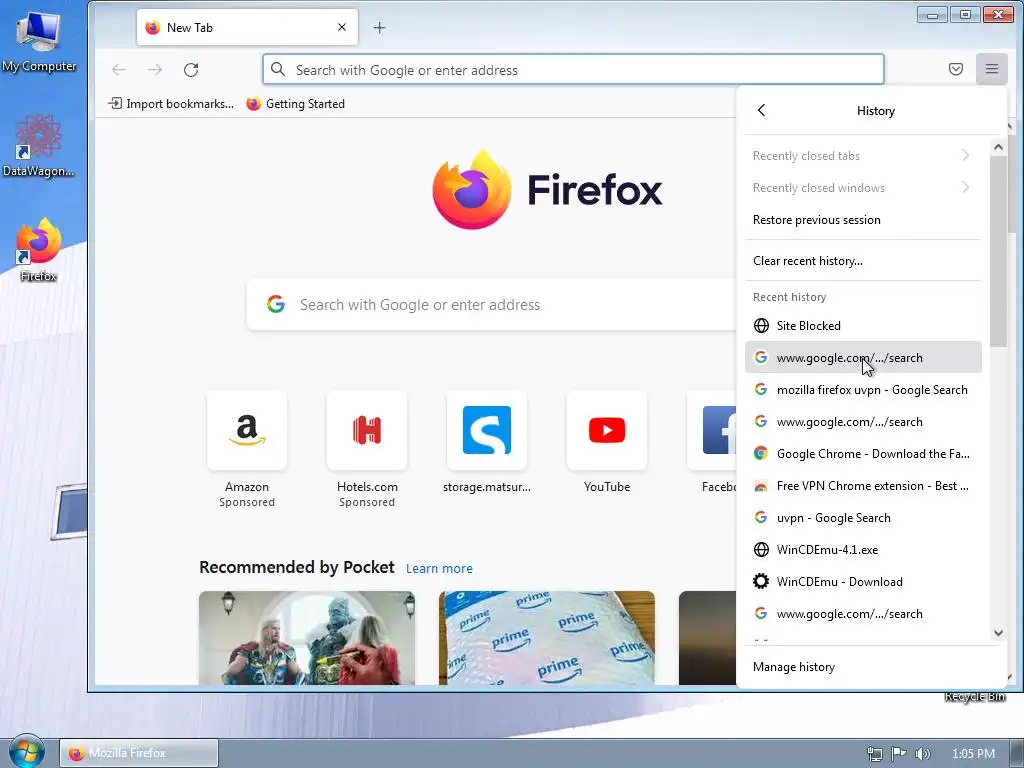Open mozilla firefox uvpn Google Search entry
The image size is (1024, 768).
tap(863, 389)
